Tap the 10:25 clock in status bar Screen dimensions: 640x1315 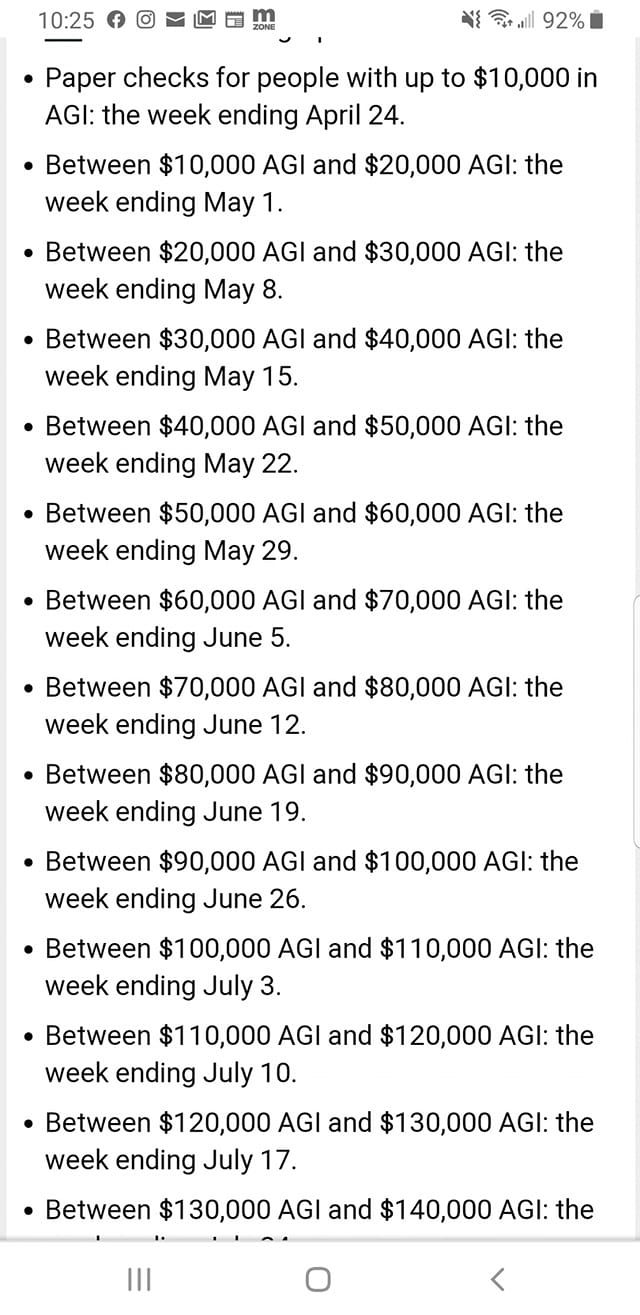point(66,20)
